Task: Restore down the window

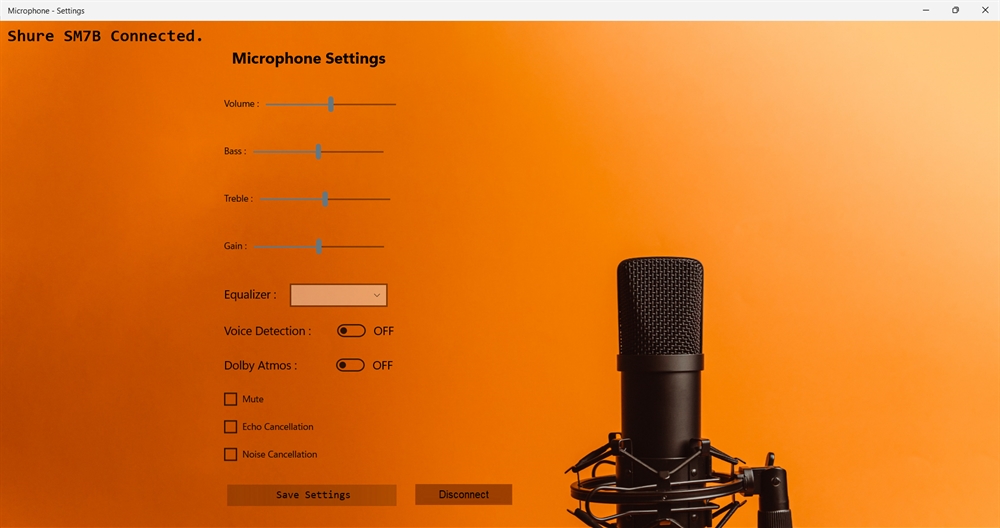Action: (955, 10)
